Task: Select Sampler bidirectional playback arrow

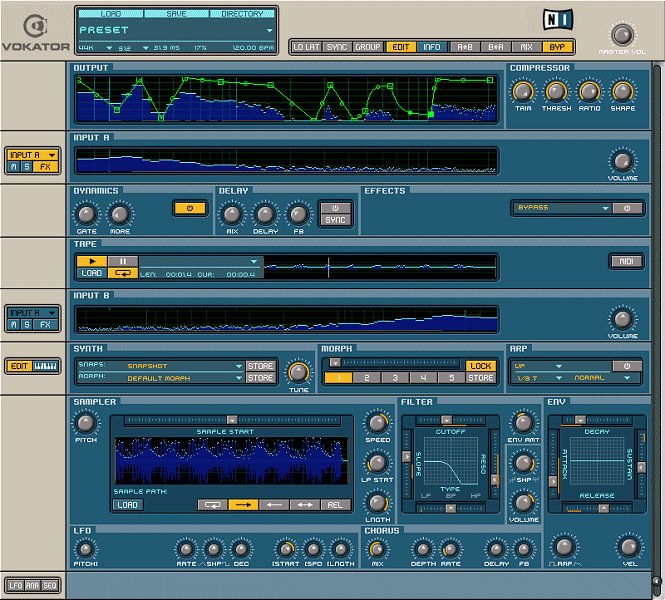Action: click(x=305, y=505)
